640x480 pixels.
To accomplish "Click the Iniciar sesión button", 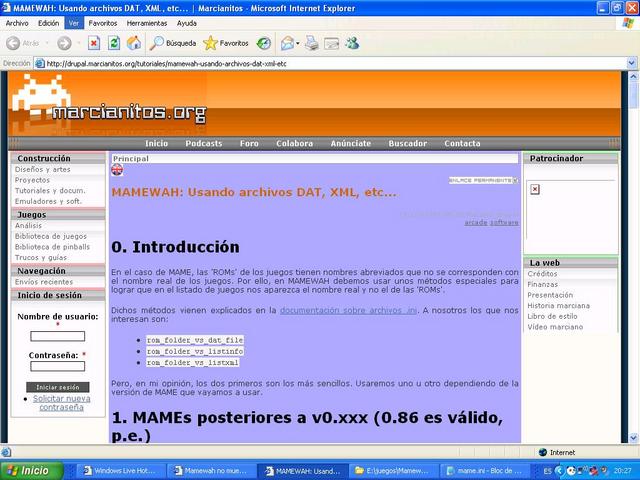I will coord(58,387).
